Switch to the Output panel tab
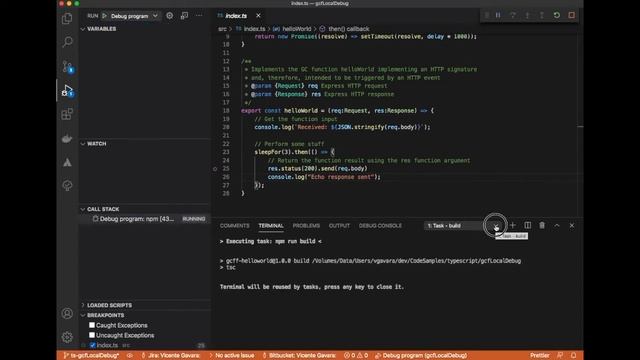This screenshot has width=640, height=360. coord(339,225)
